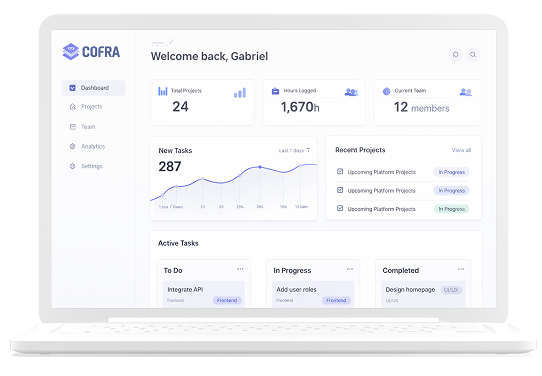
Task: Click the search magnifier icon
Action: coord(473,55)
